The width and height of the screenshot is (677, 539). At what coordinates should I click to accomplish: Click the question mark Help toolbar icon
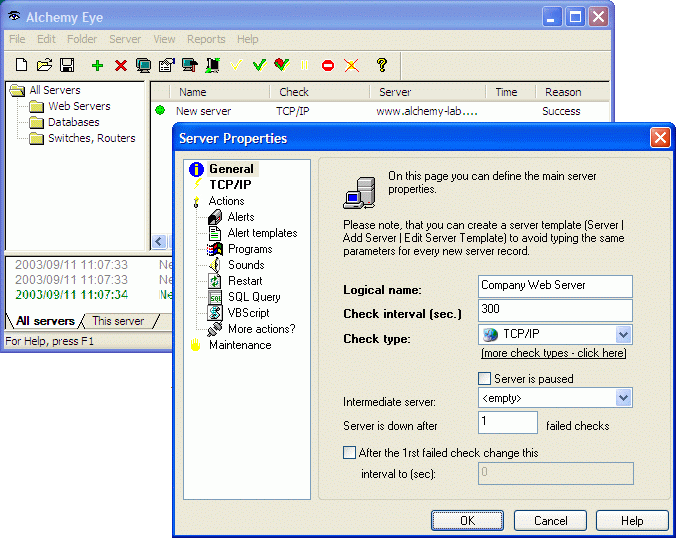[381, 65]
